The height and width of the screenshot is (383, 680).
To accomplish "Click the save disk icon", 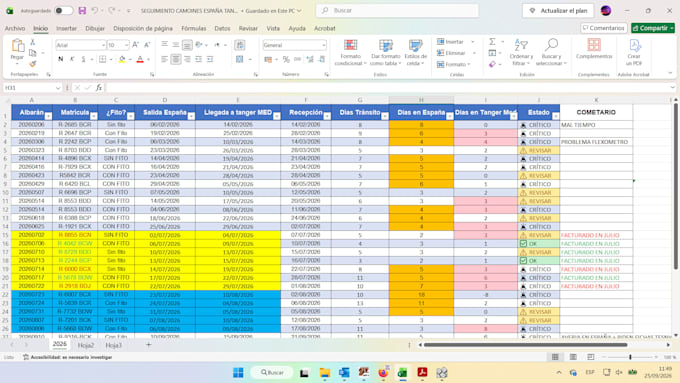I will [82, 10].
